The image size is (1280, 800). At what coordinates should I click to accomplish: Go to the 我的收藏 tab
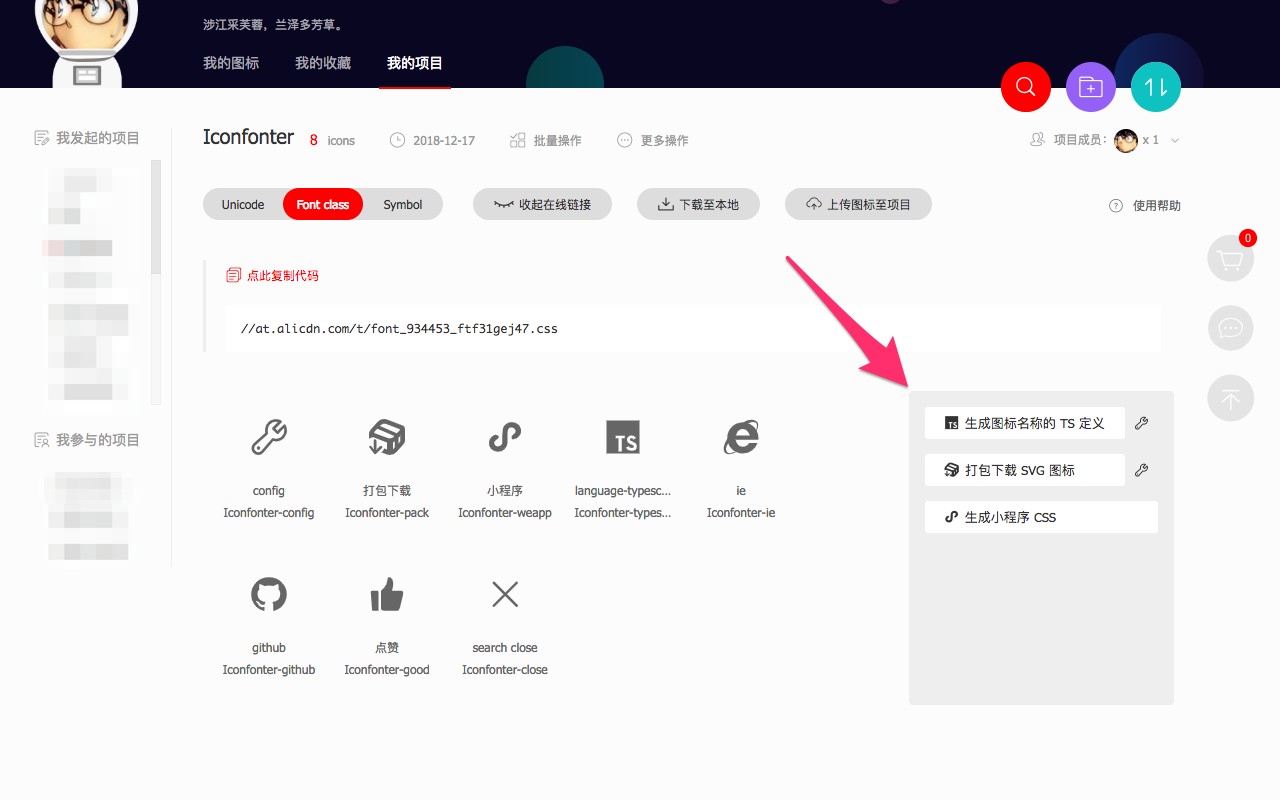pyautogui.click(x=323, y=63)
